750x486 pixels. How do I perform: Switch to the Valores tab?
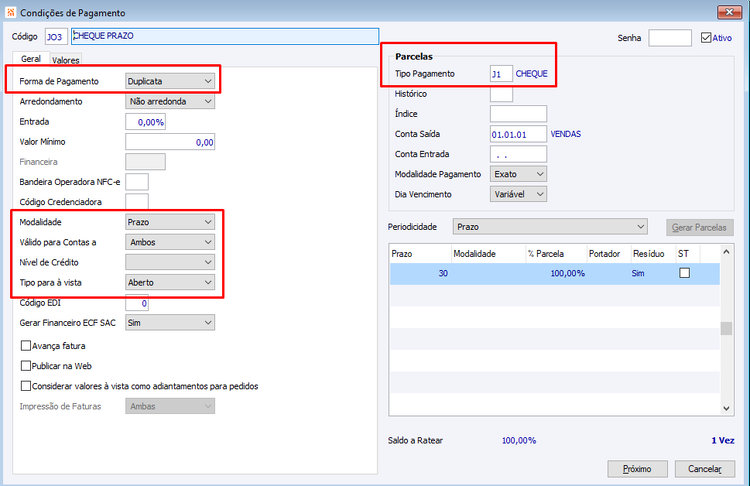[x=66, y=60]
